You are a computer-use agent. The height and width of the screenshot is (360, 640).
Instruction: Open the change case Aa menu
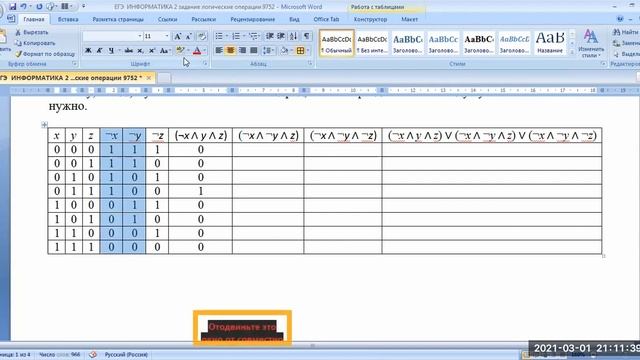click(x=164, y=51)
